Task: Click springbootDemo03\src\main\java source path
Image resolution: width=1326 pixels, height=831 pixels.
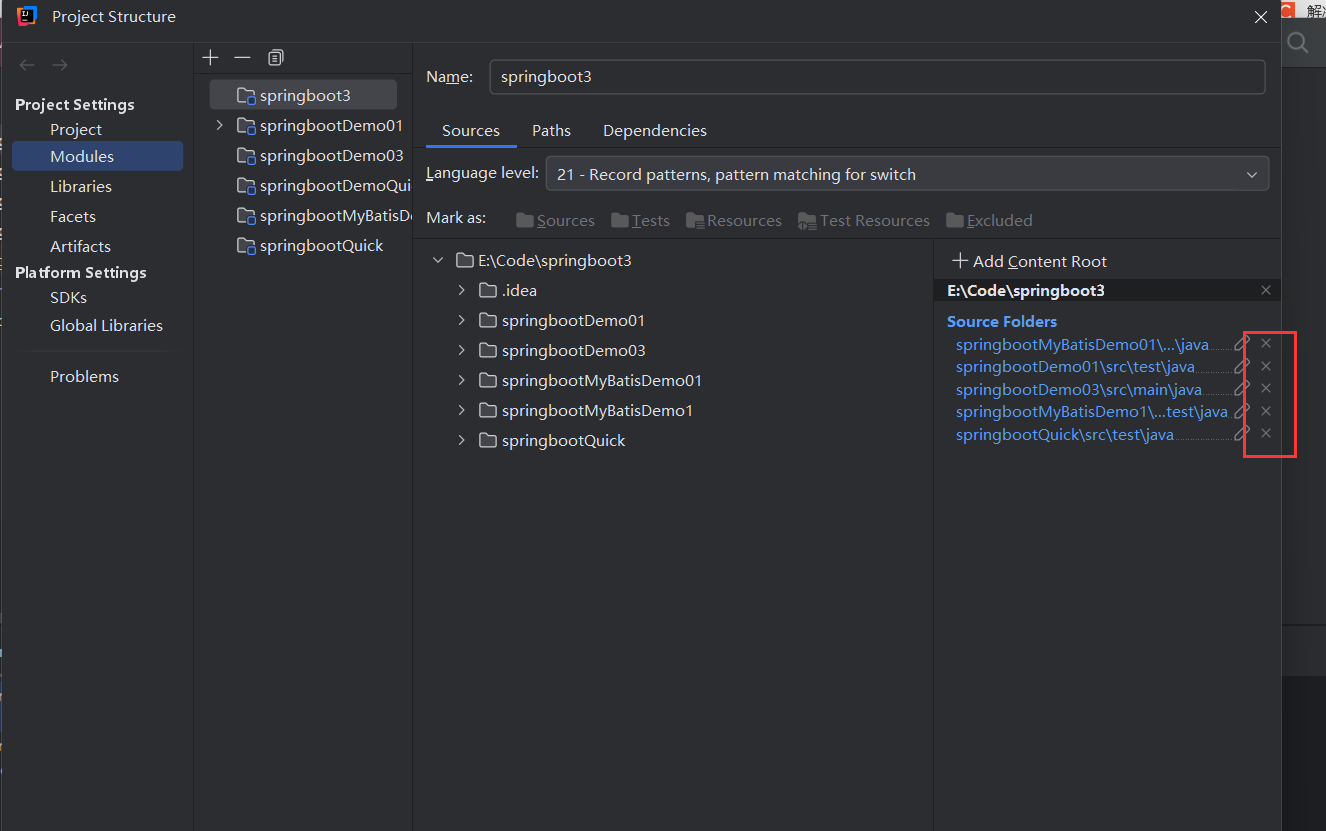Action: point(1079,390)
